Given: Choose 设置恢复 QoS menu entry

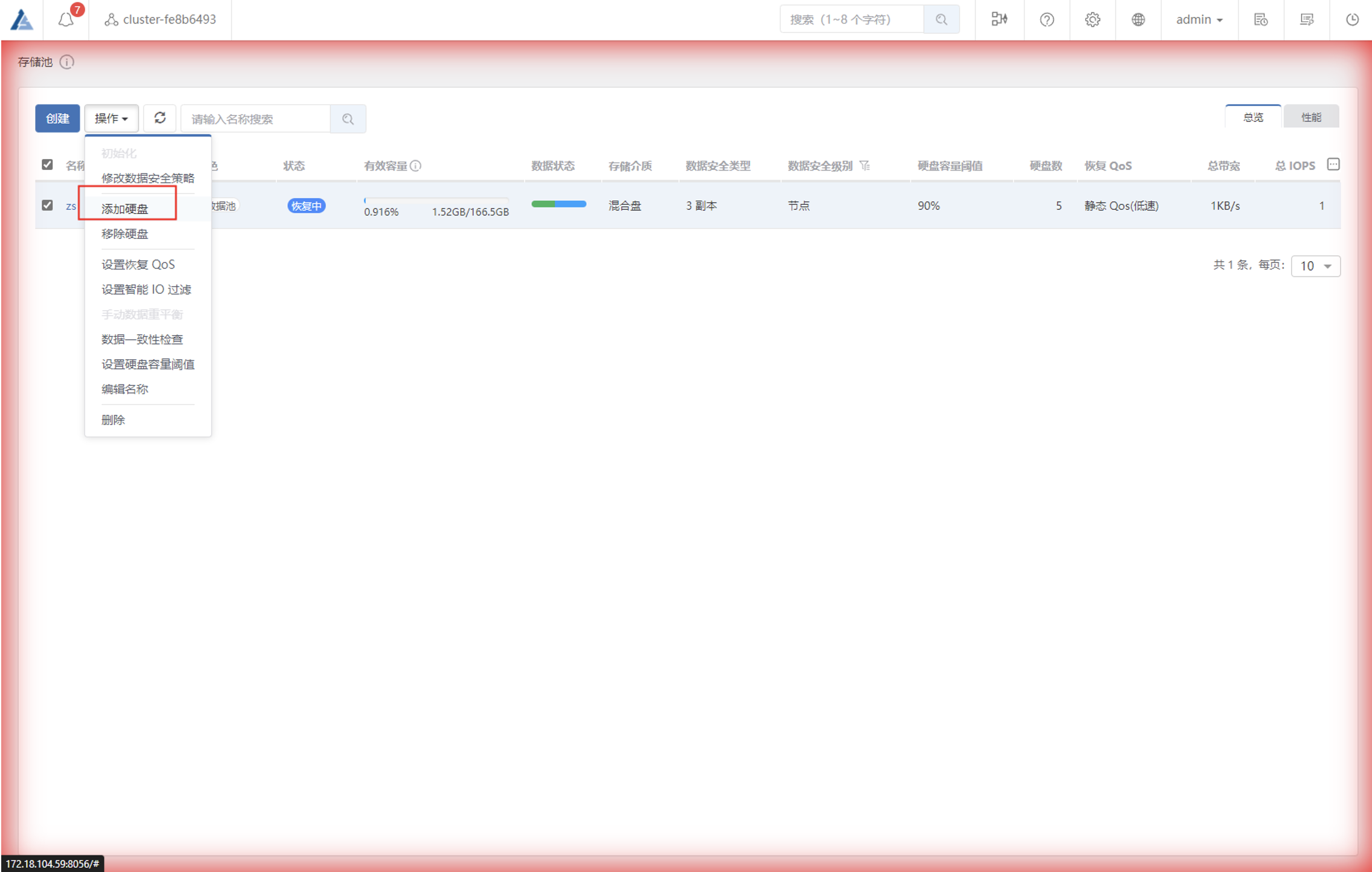Looking at the screenshot, I should (x=138, y=264).
